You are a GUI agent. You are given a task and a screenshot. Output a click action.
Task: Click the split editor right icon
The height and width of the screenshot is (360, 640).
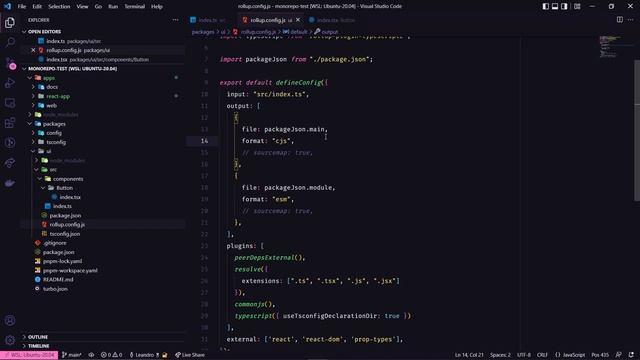pyautogui.click(x=620, y=20)
